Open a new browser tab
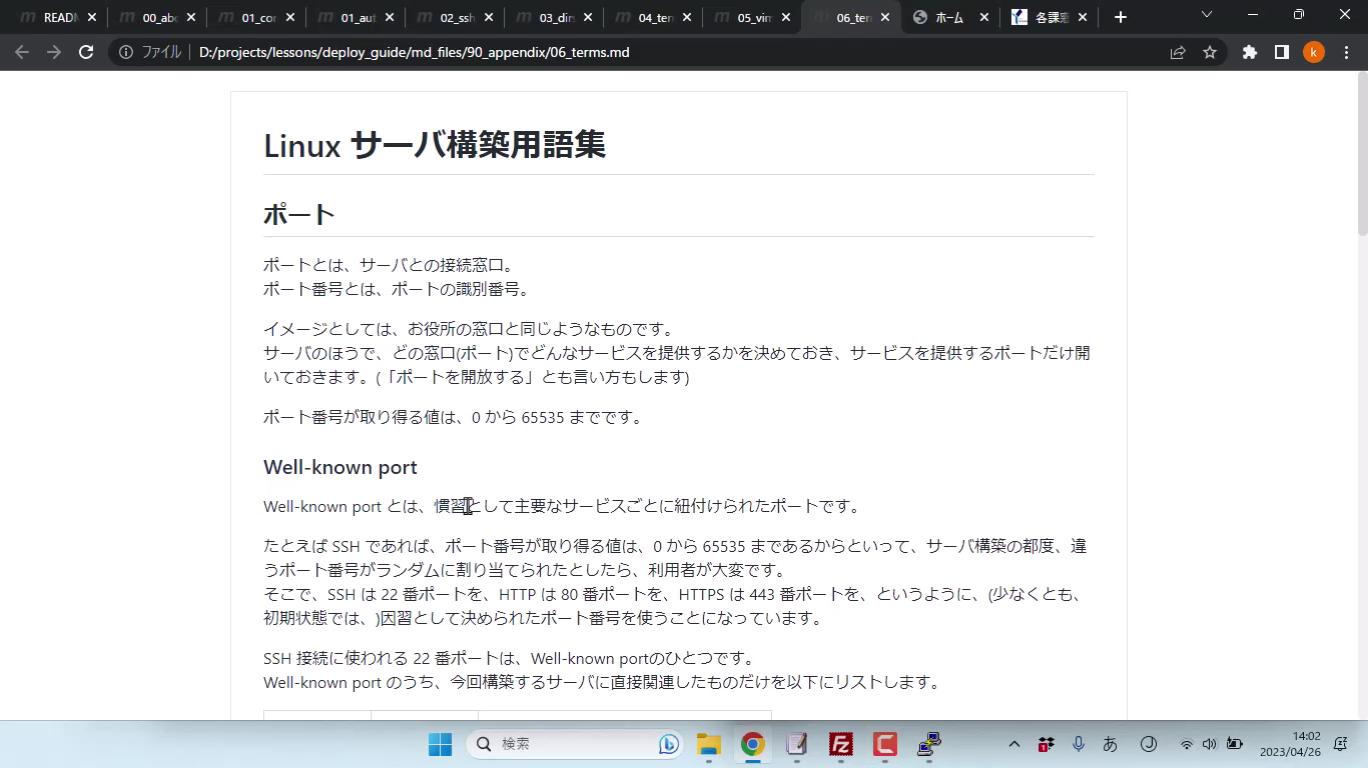This screenshot has width=1368, height=768. 1120,17
